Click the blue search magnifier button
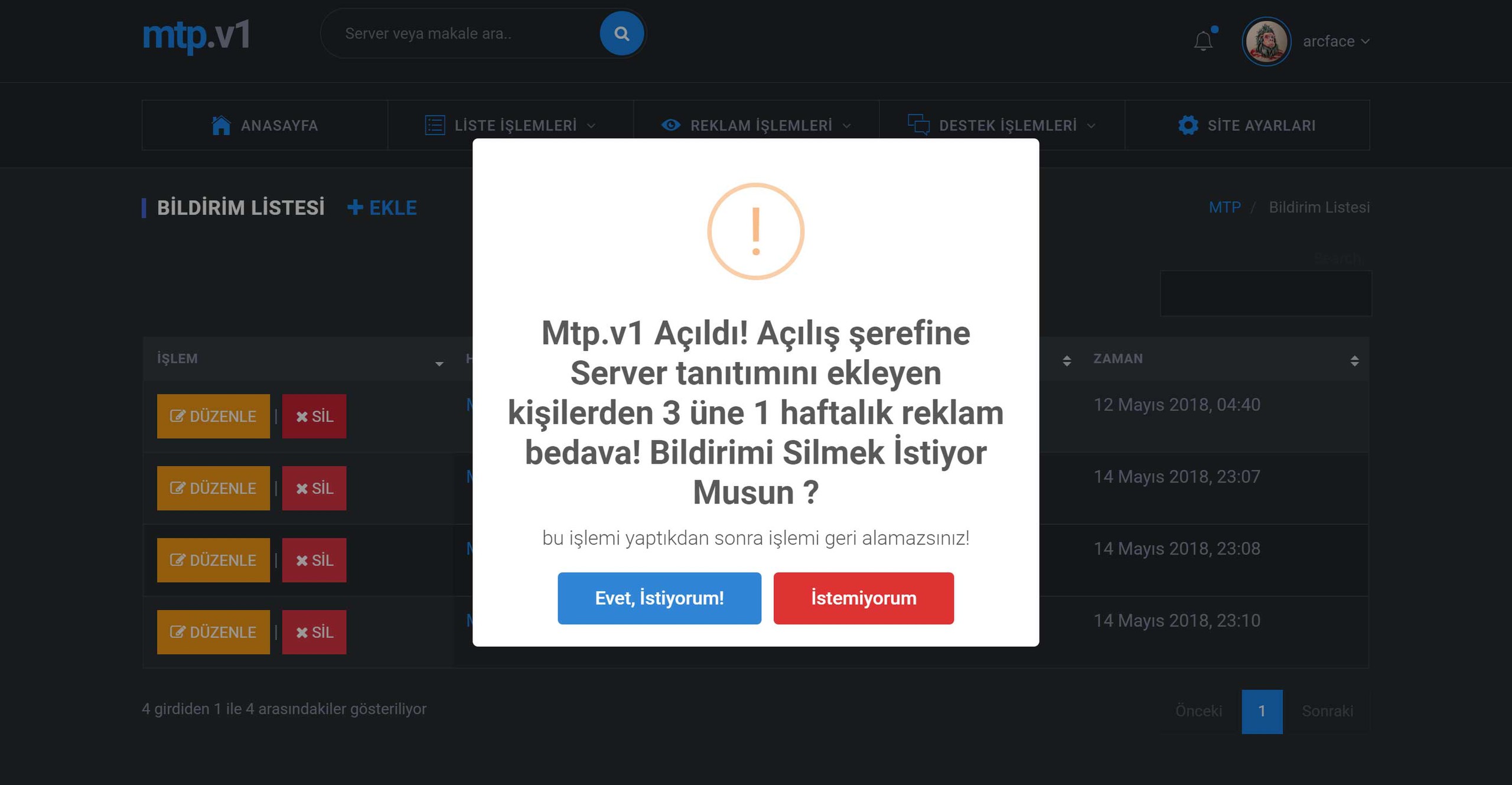The height and width of the screenshot is (785, 1512). (621, 34)
